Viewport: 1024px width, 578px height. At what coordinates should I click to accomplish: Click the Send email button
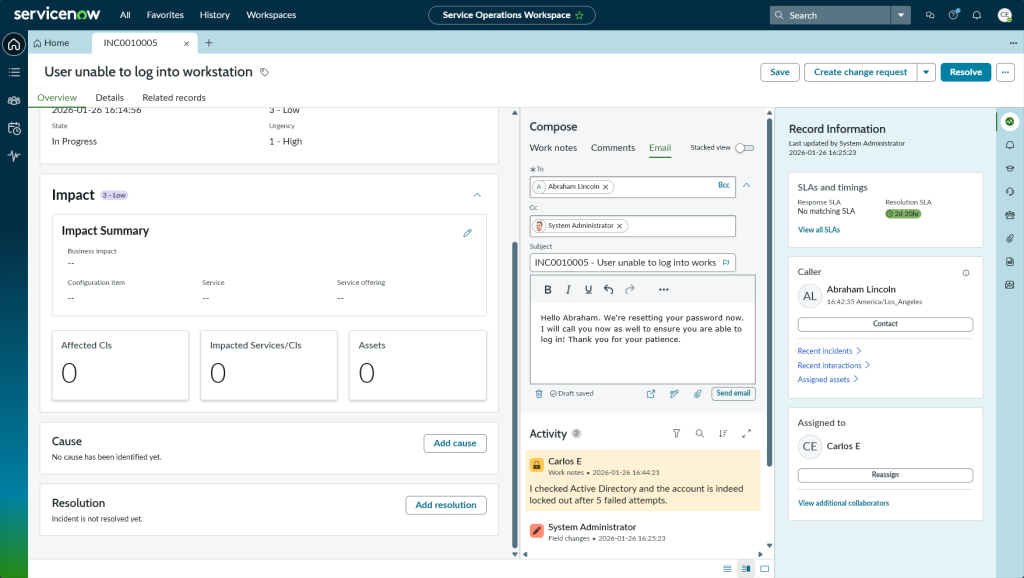[733, 394]
